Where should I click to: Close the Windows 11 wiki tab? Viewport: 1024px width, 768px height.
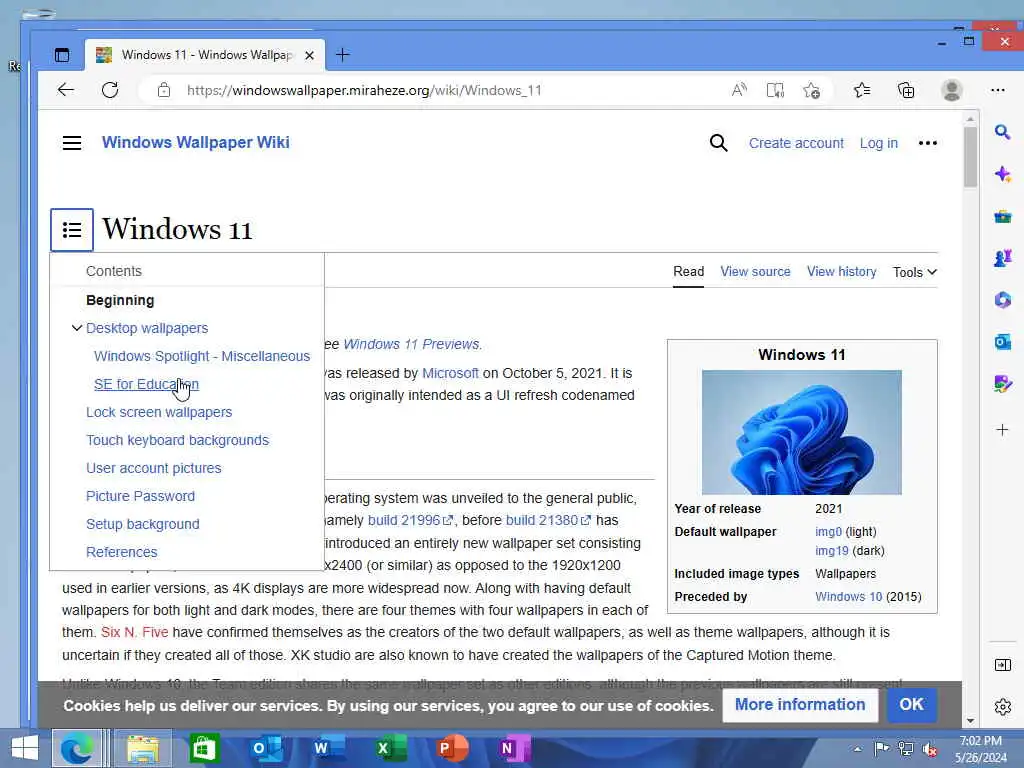pyautogui.click(x=310, y=56)
